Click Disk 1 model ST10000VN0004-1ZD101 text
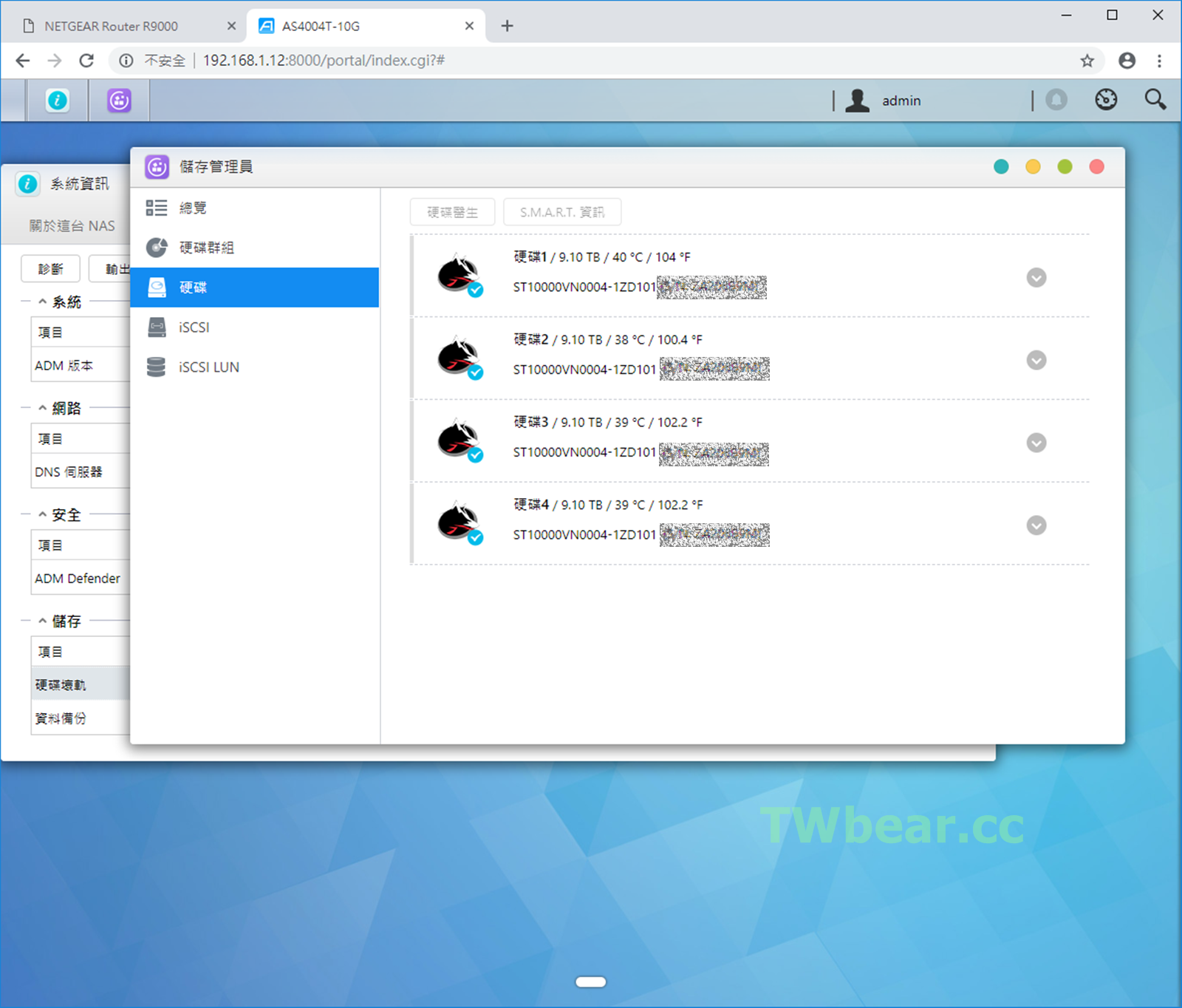 coord(584,287)
